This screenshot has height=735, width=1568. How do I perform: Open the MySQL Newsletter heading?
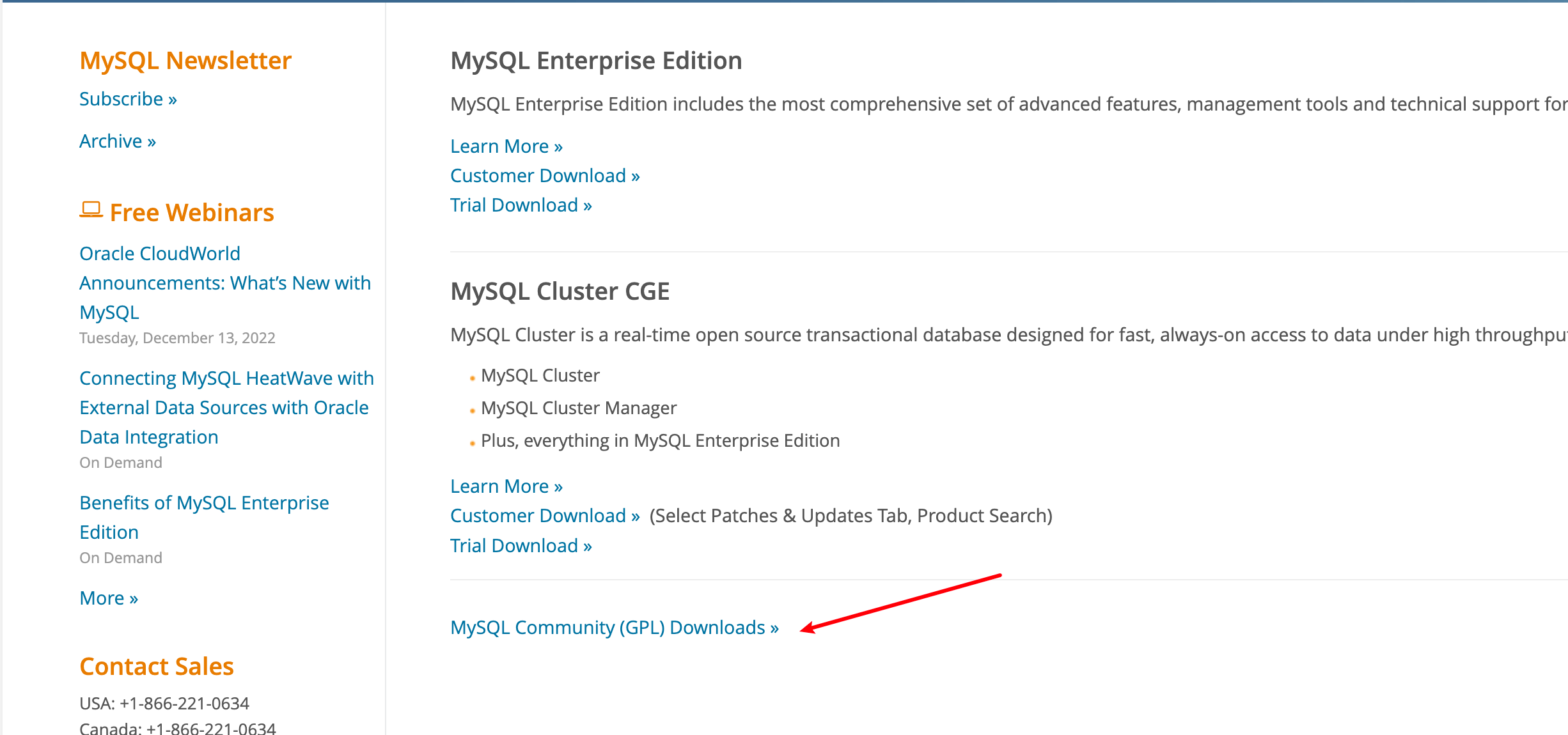[x=185, y=61]
